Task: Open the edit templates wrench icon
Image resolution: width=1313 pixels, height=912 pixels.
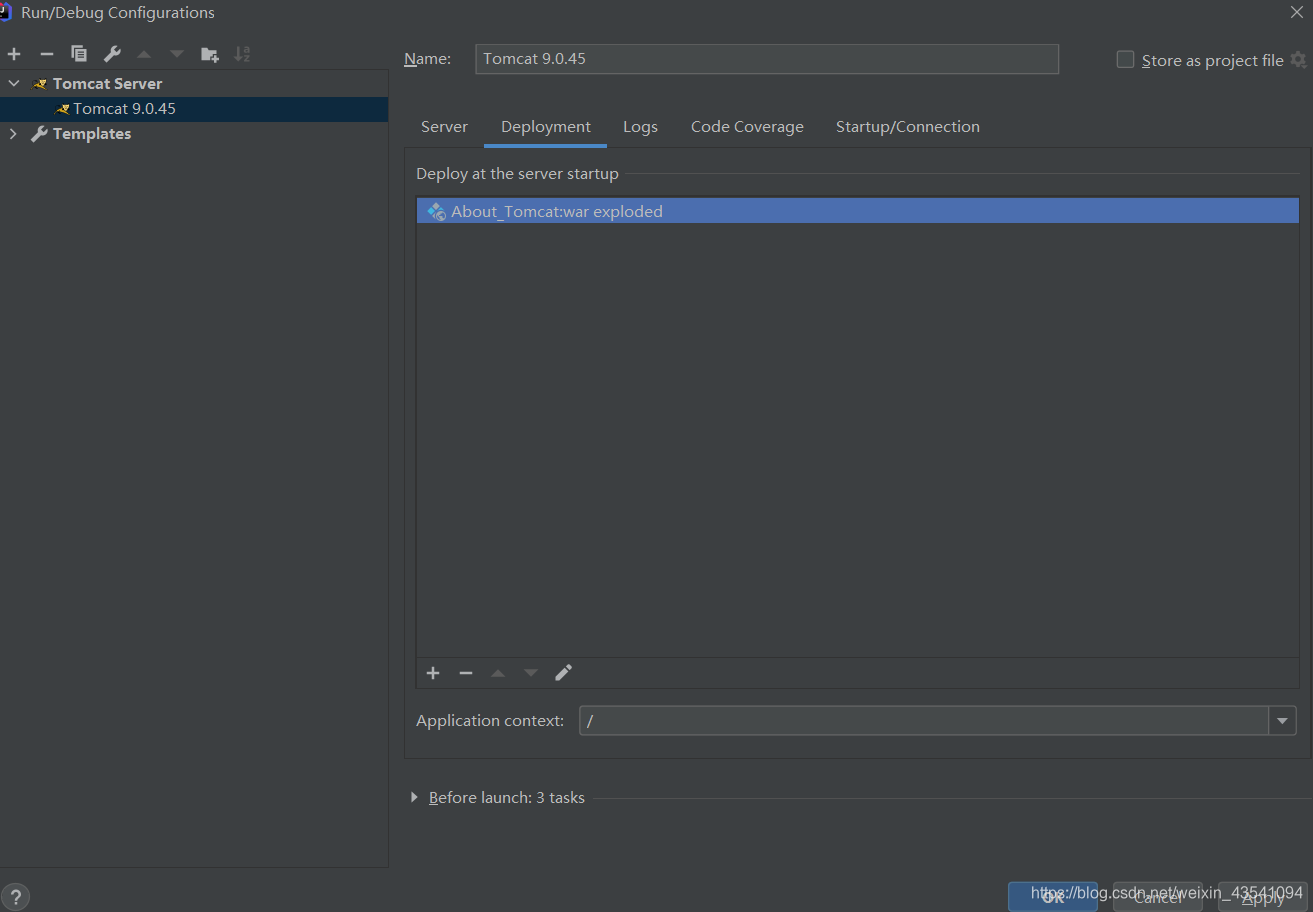Action: click(112, 54)
